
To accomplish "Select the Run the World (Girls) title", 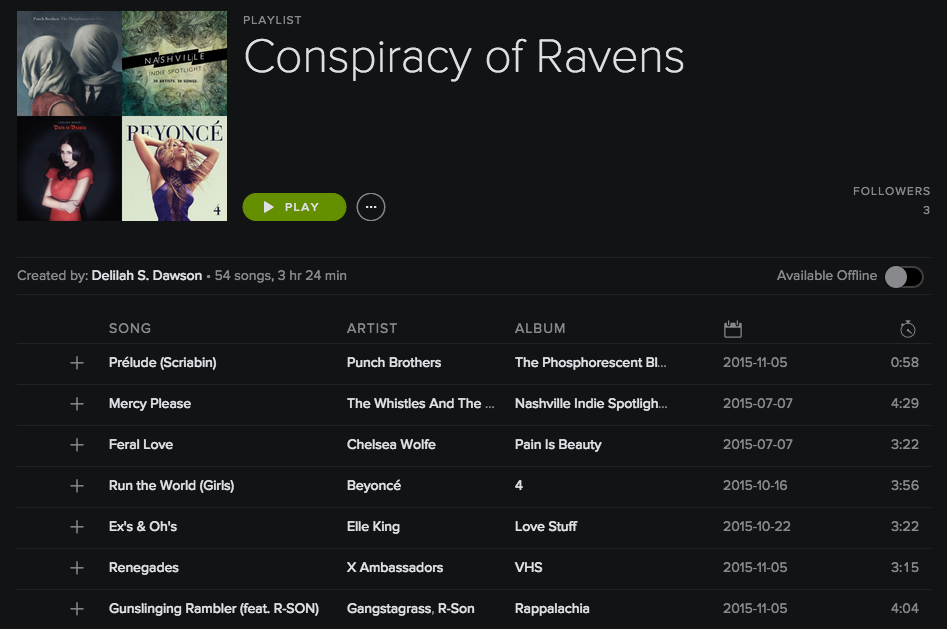I will [x=172, y=486].
